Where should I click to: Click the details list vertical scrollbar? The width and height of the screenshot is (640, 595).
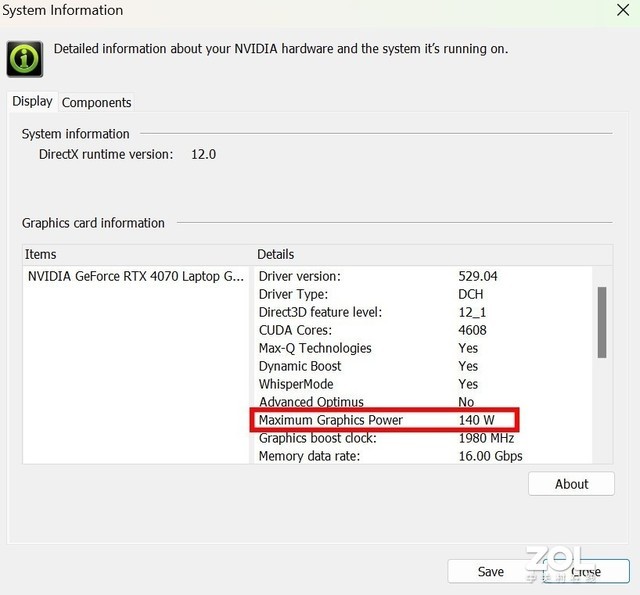click(x=601, y=322)
